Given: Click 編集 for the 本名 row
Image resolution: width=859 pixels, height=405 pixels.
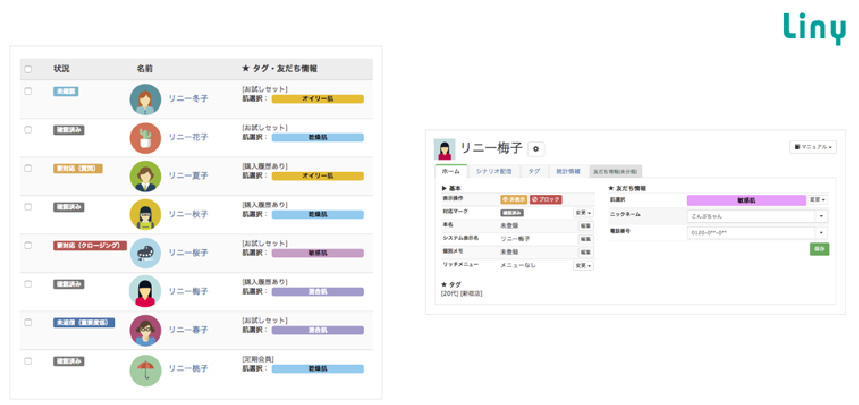Looking at the screenshot, I should tap(586, 226).
